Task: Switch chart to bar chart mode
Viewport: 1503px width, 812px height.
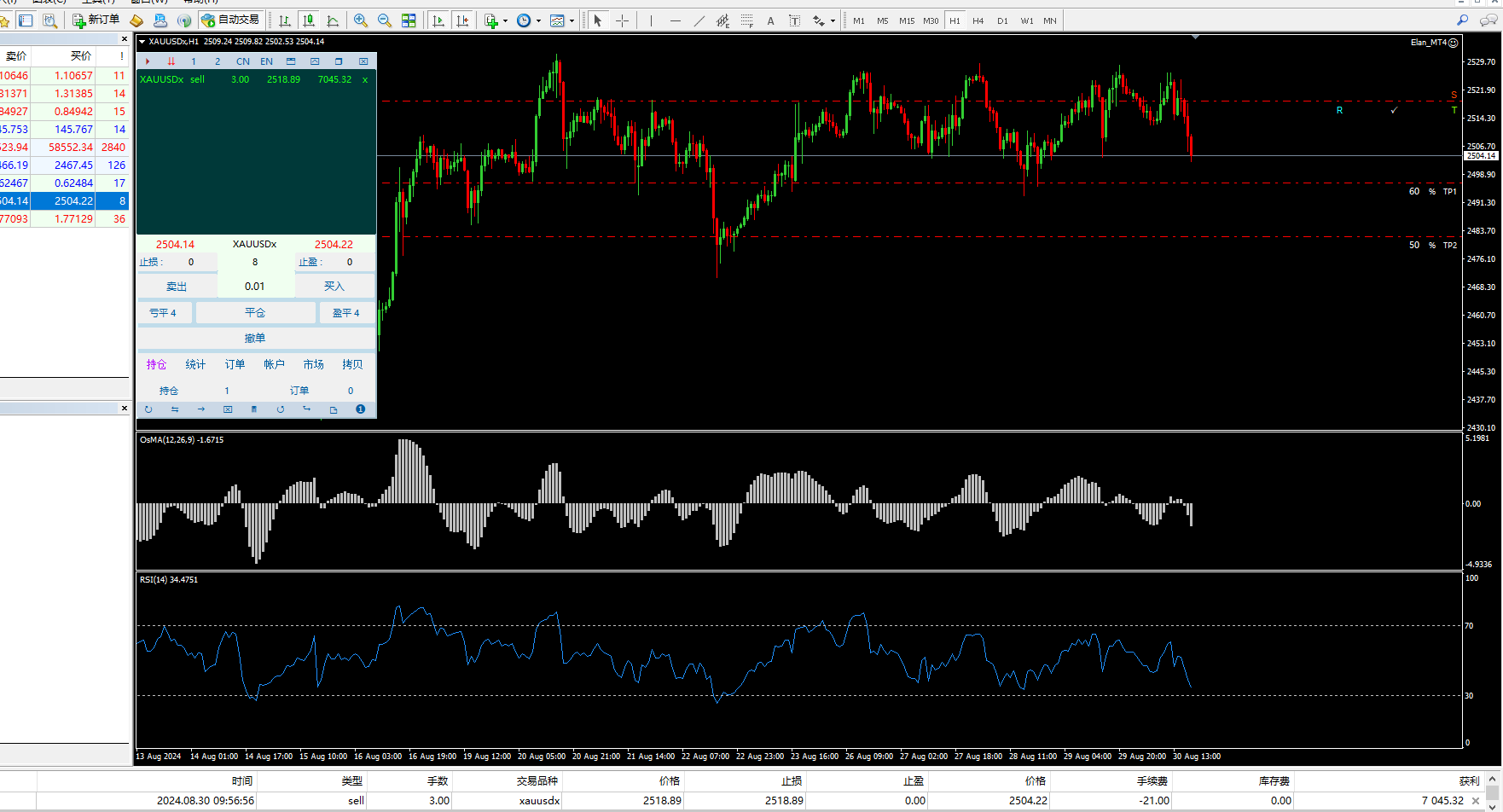Action: 285,20
